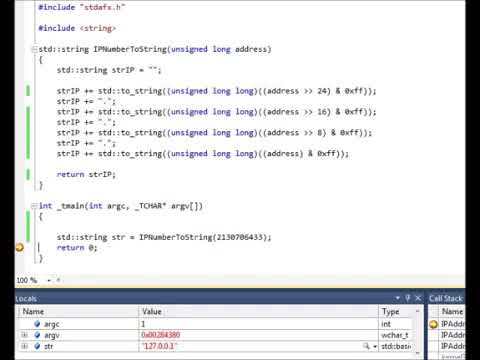This screenshot has width=480, height=360.
Task: Click the #include "stdafx.h" line
Action: point(82,7)
